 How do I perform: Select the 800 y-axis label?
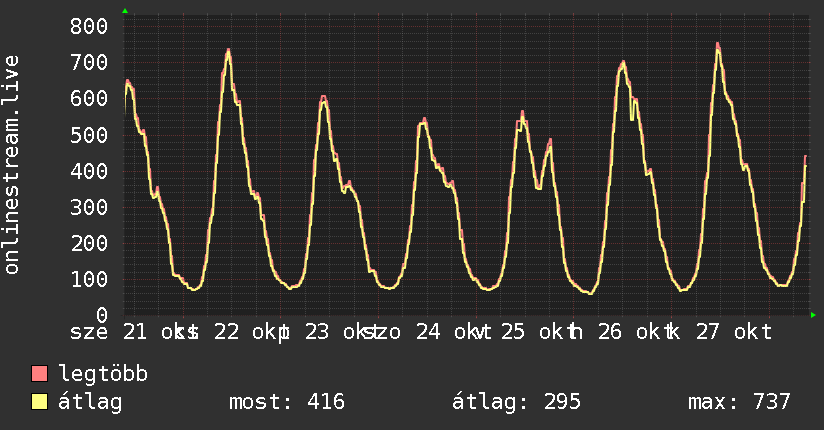89,26
